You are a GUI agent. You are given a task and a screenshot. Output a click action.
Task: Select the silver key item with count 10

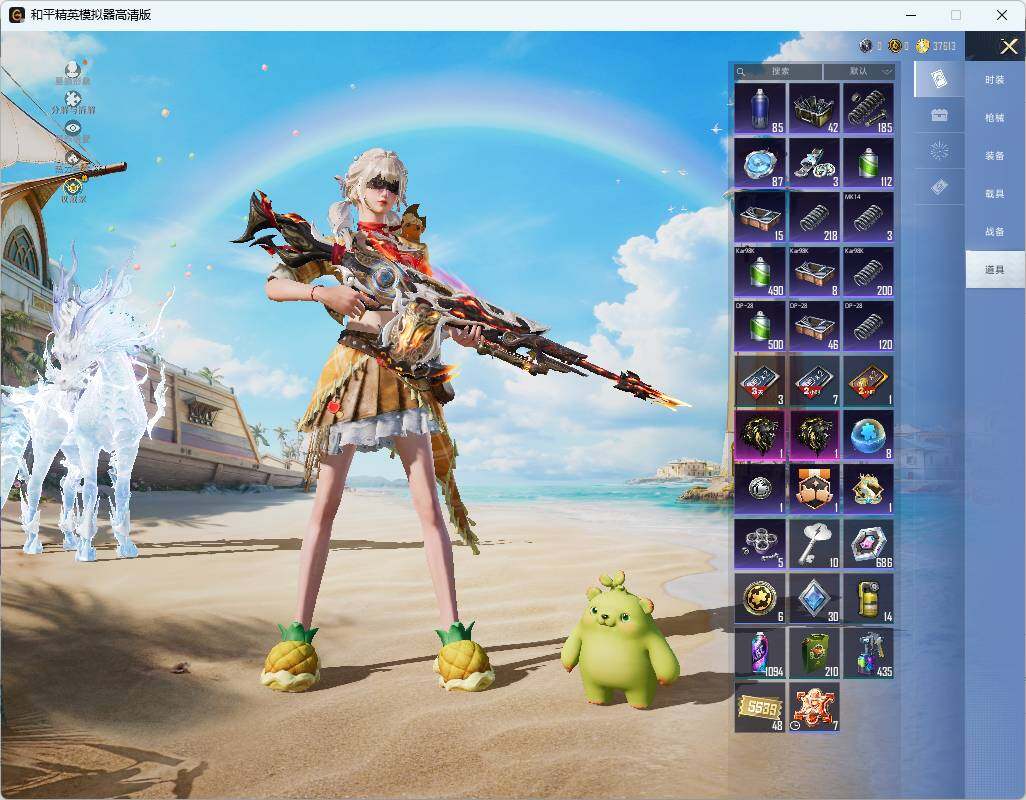click(x=814, y=544)
